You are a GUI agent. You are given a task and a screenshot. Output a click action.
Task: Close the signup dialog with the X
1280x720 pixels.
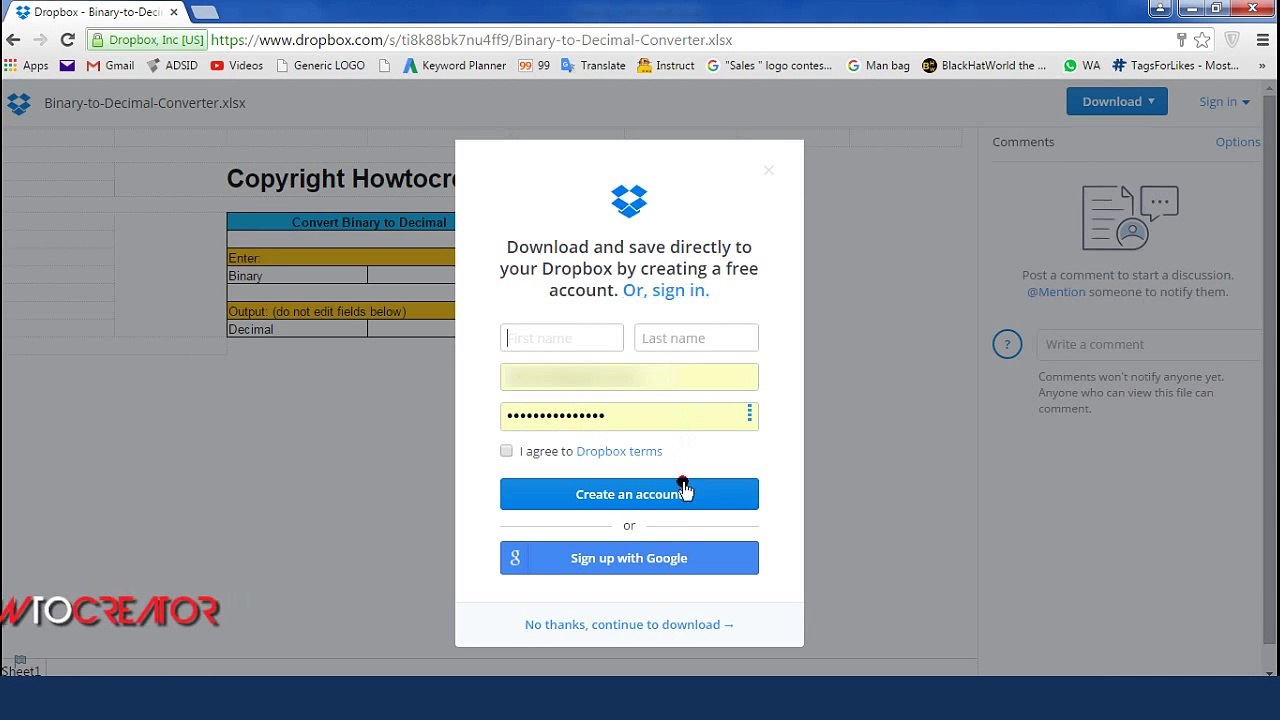click(769, 170)
